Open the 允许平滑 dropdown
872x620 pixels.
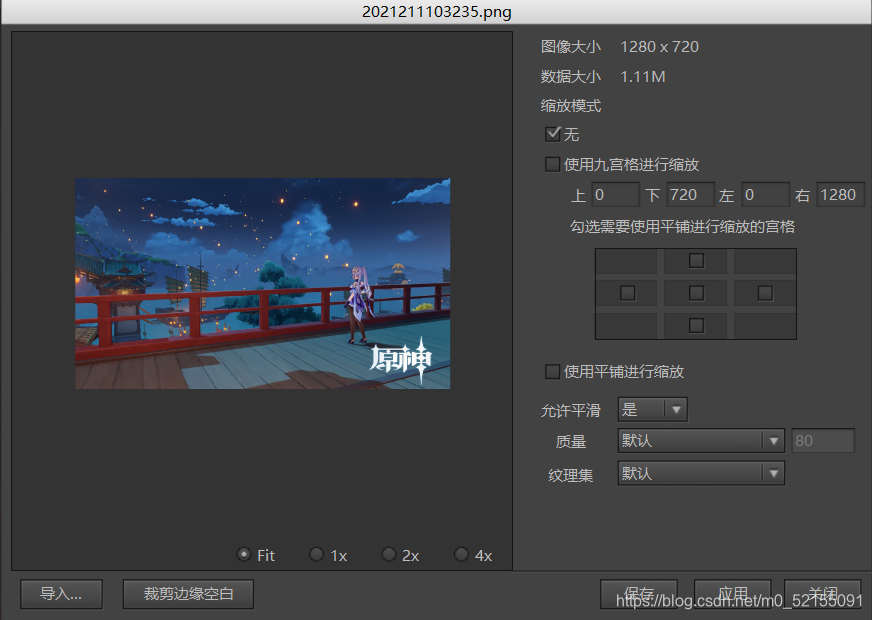(652, 410)
